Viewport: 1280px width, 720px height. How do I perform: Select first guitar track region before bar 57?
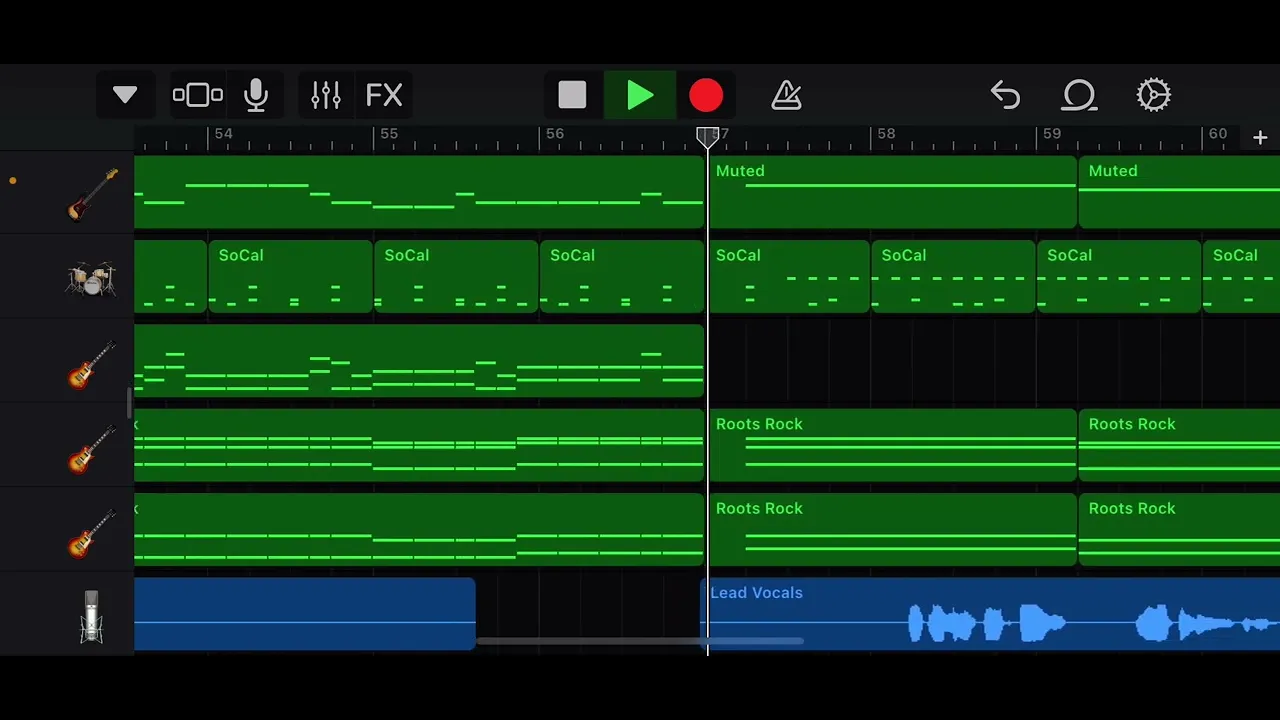[419, 361]
